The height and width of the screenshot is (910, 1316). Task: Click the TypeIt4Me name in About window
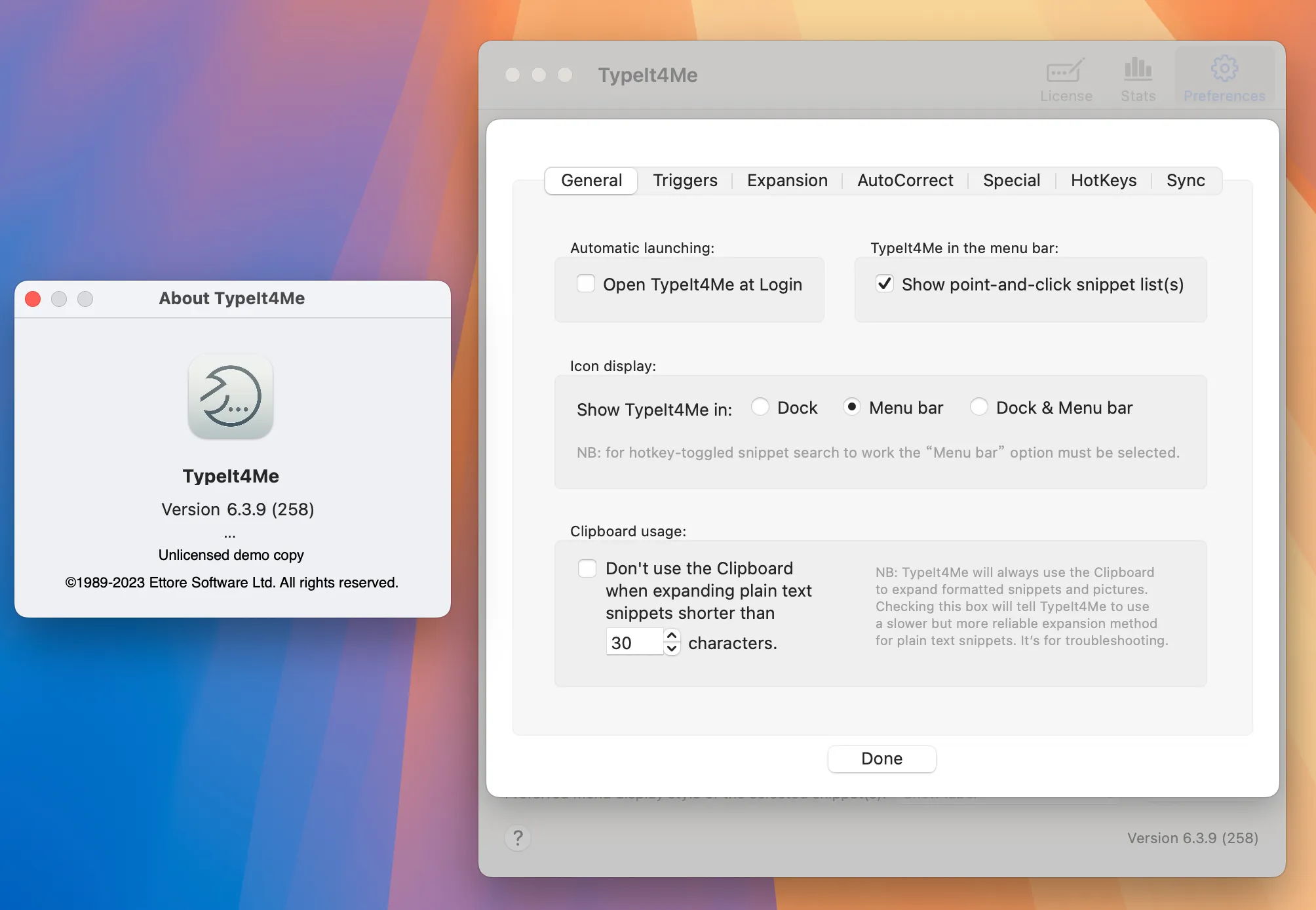click(x=231, y=476)
